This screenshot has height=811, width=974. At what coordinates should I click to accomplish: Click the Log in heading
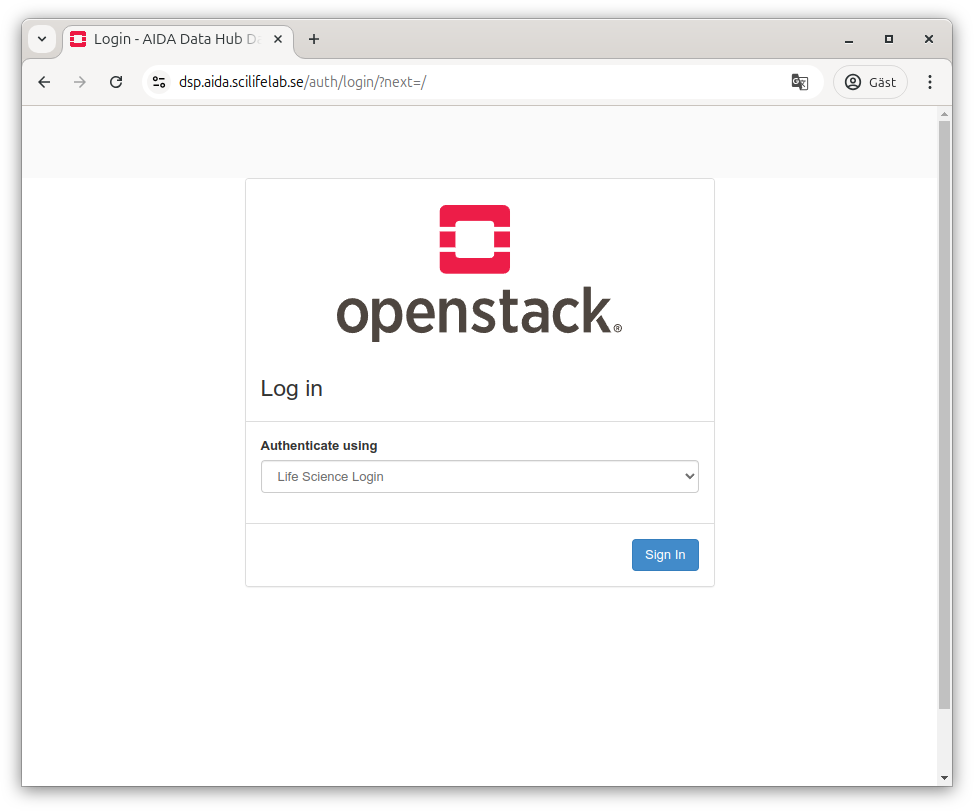click(291, 389)
